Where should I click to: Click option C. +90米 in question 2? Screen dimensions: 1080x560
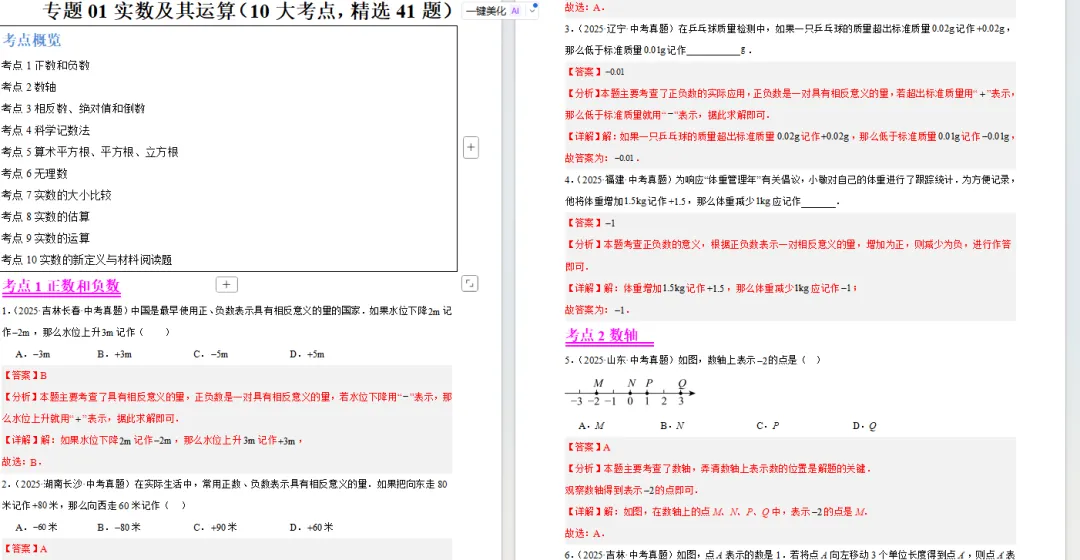pos(215,527)
